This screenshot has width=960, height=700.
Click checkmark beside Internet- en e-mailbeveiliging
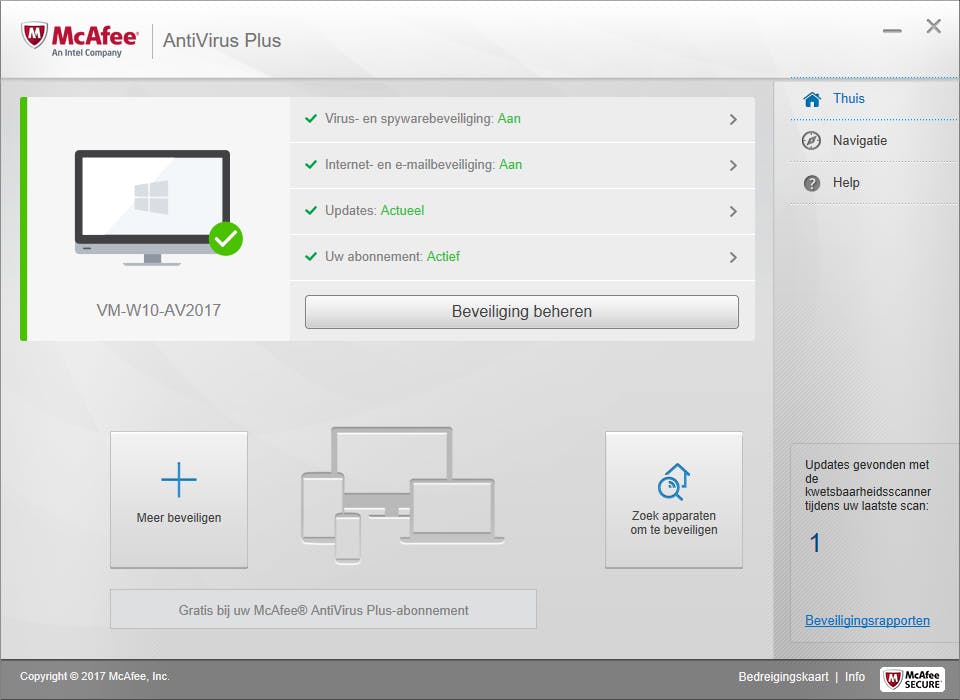[x=311, y=165]
